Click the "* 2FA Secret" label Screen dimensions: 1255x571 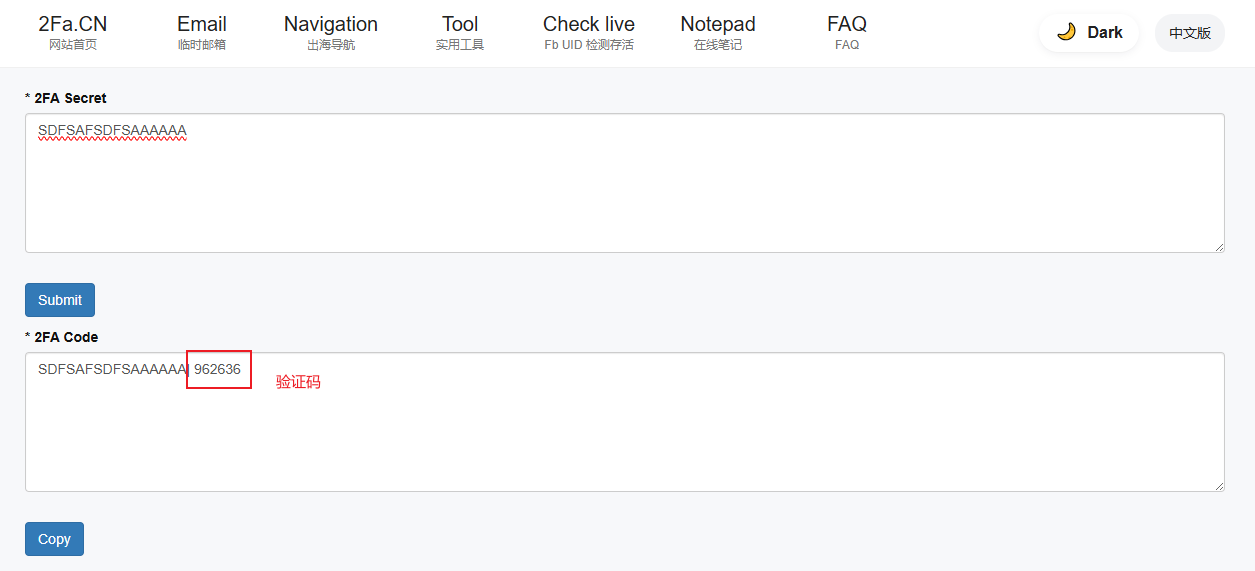66,98
